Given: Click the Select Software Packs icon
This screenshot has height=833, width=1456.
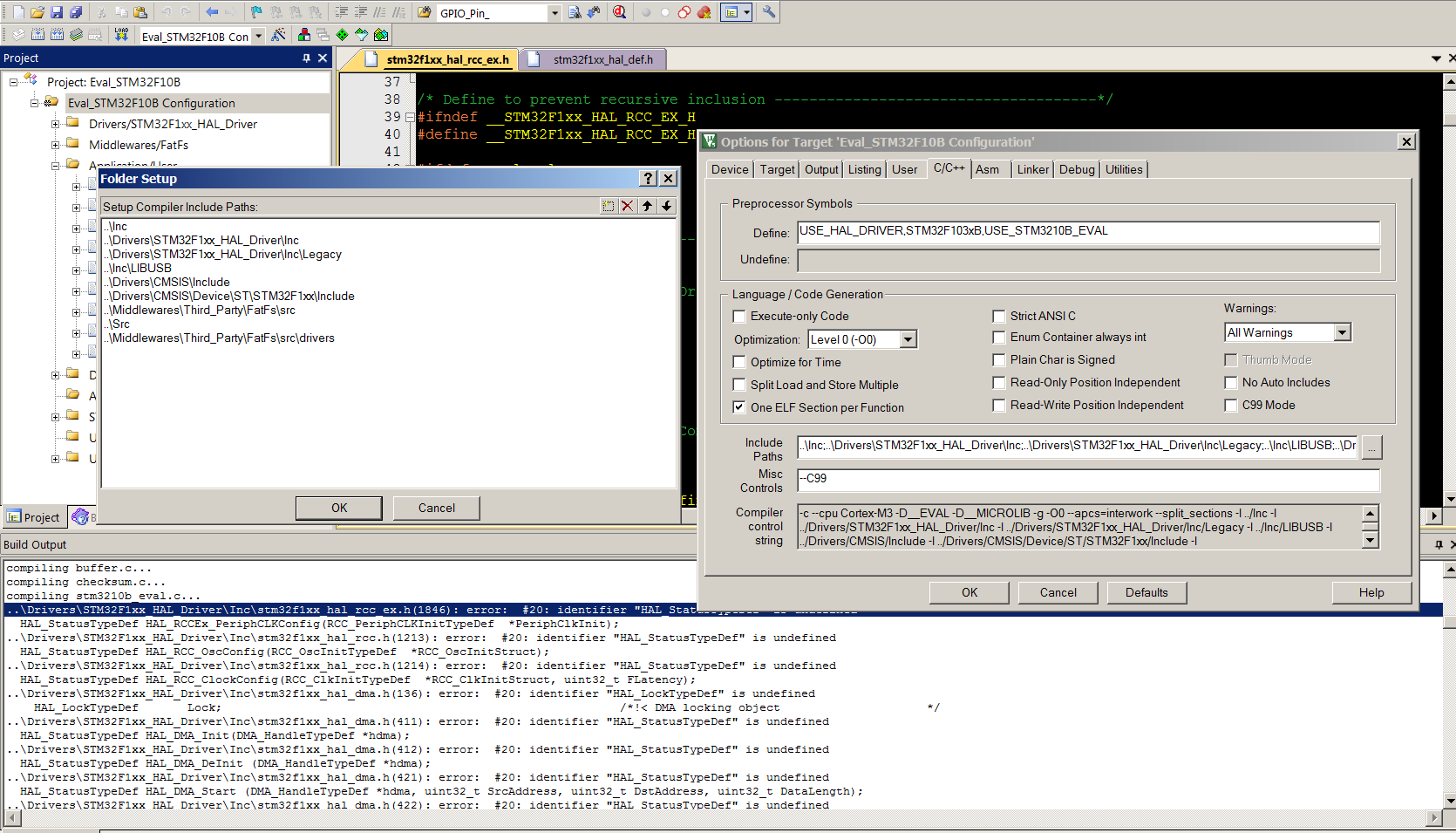Looking at the screenshot, I should point(361,35).
